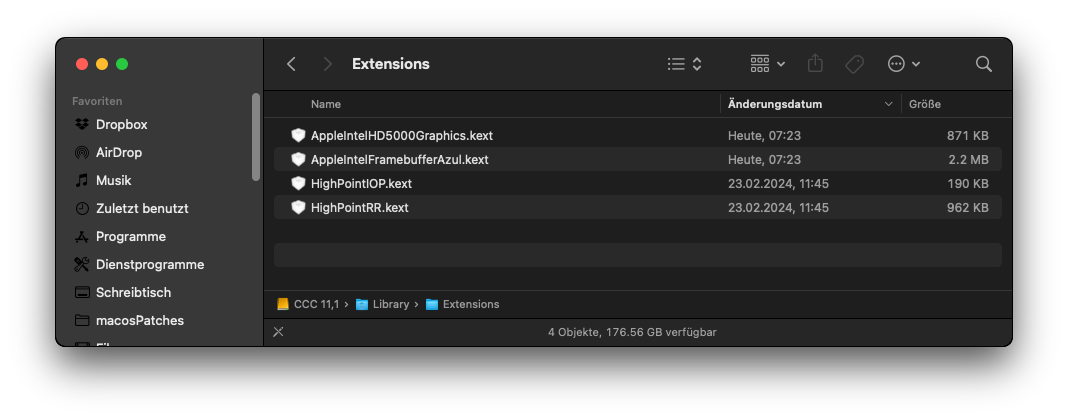Screen dimensions: 1068x420
Task: Click the date of HighPointIOP.kext
Action: click(778, 183)
